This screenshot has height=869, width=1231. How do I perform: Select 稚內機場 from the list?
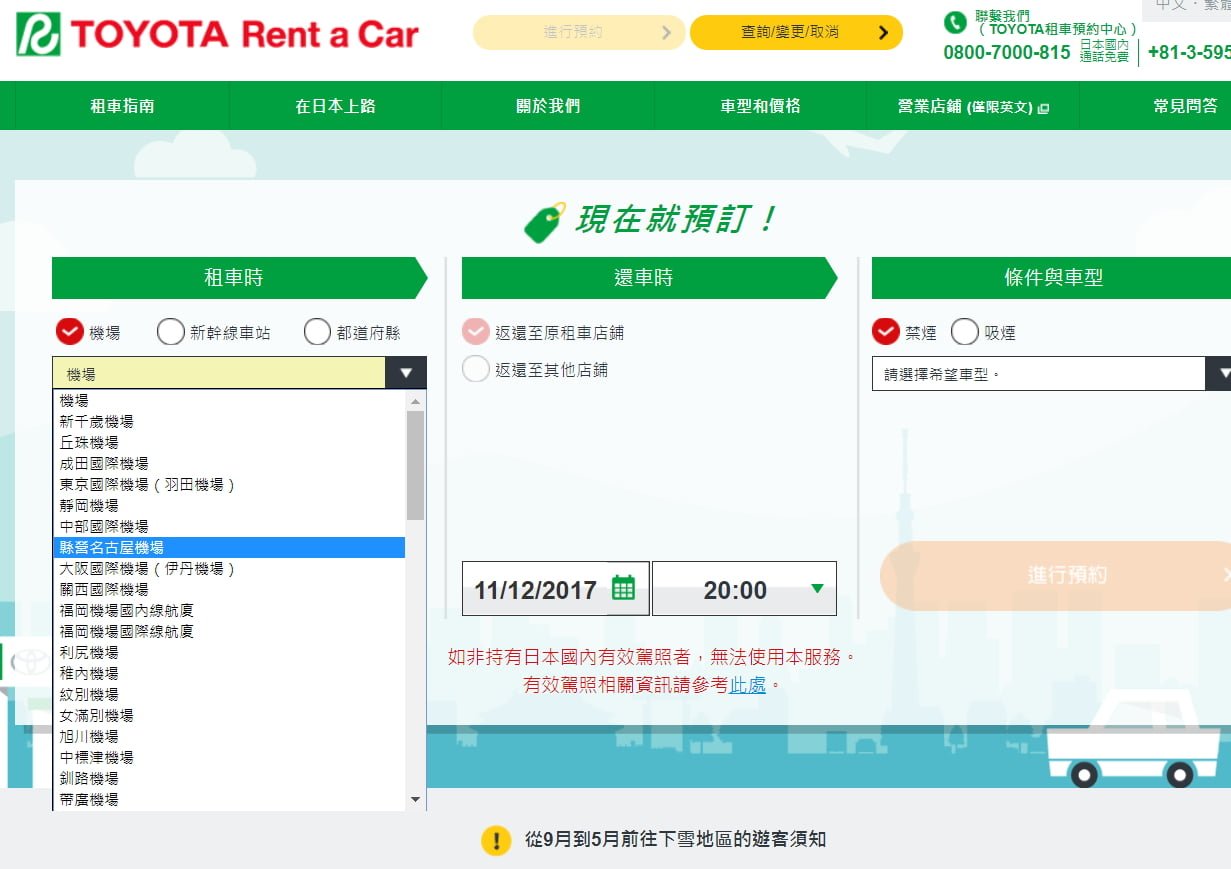pyautogui.click(x=229, y=674)
